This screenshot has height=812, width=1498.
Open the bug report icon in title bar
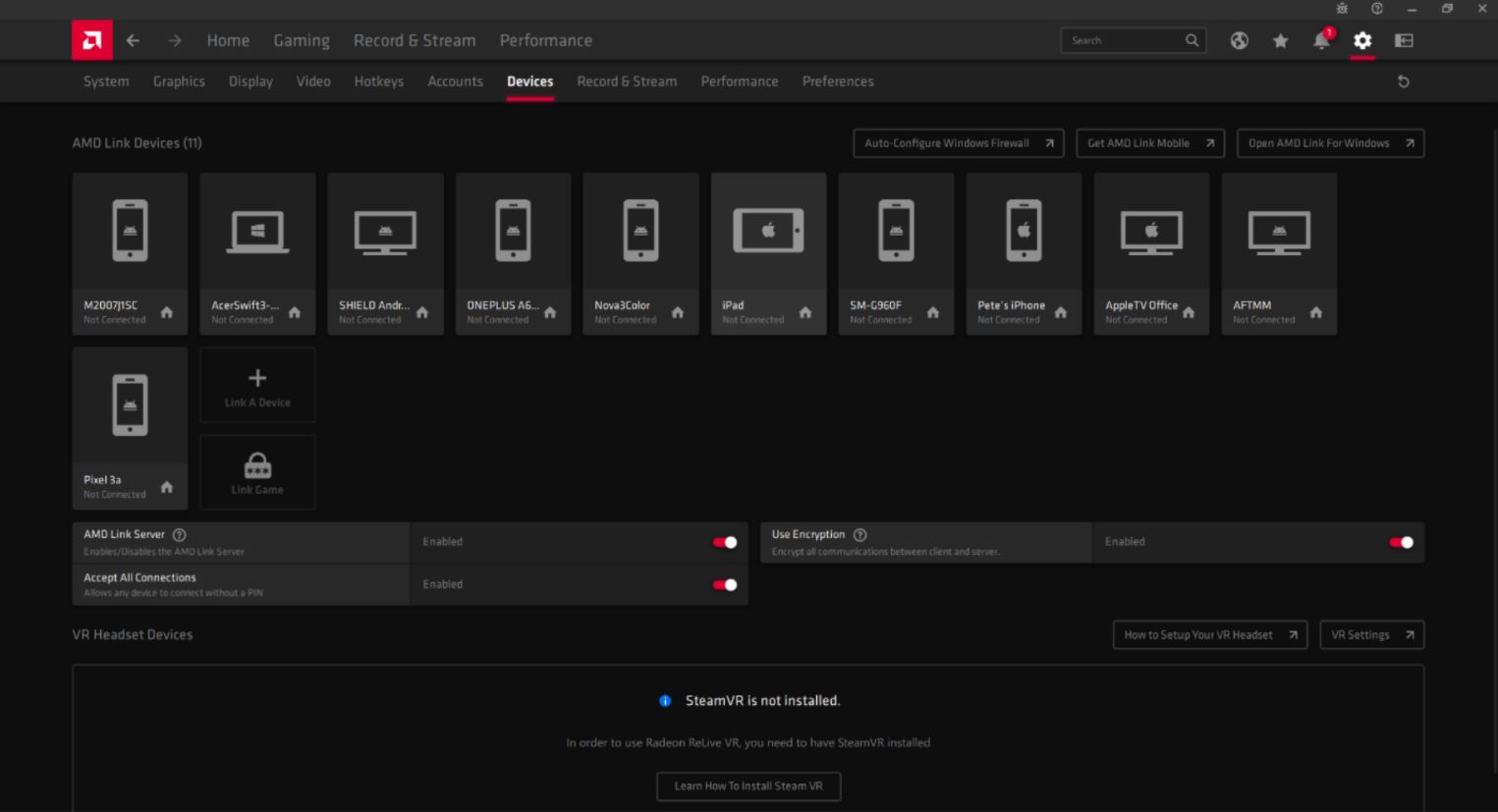click(1342, 9)
